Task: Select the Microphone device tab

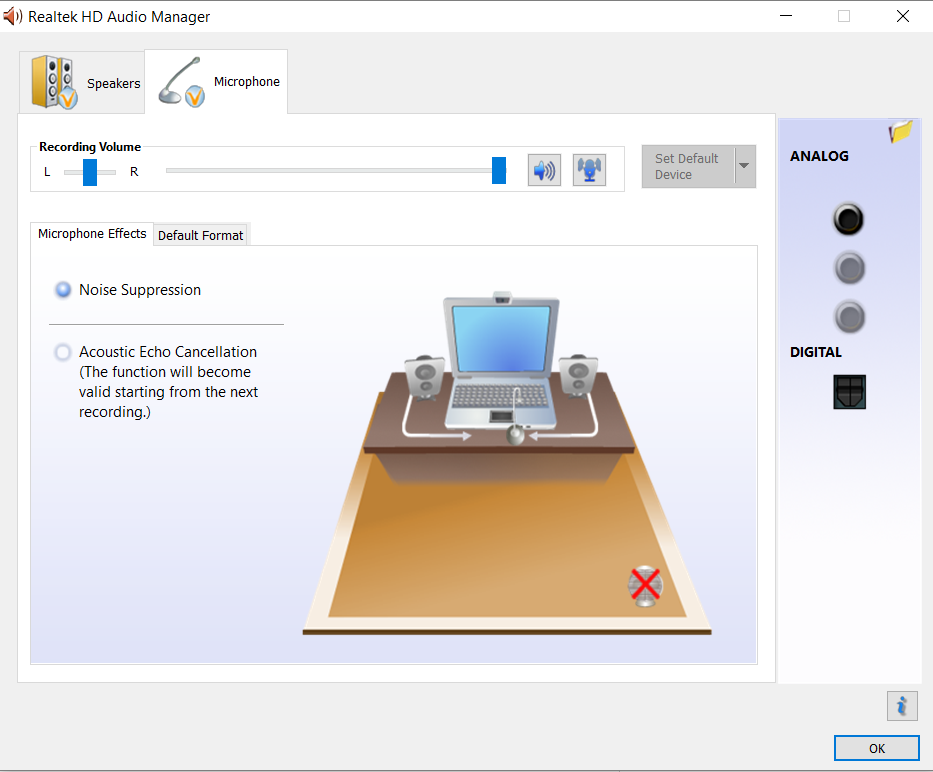Action: (217, 82)
